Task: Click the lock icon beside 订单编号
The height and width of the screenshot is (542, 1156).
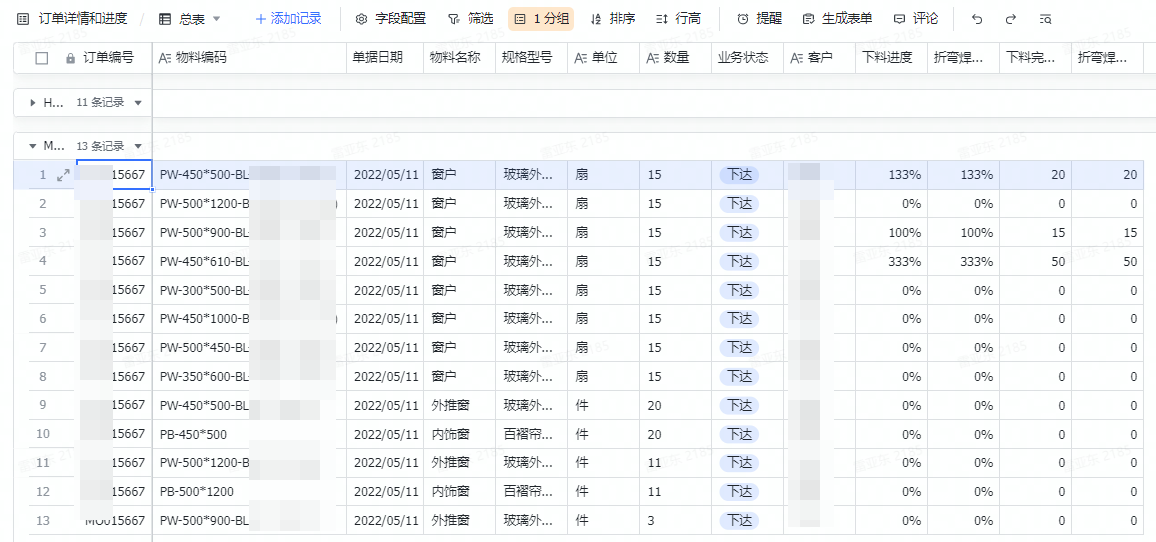Action: click(x=71, y=58)
